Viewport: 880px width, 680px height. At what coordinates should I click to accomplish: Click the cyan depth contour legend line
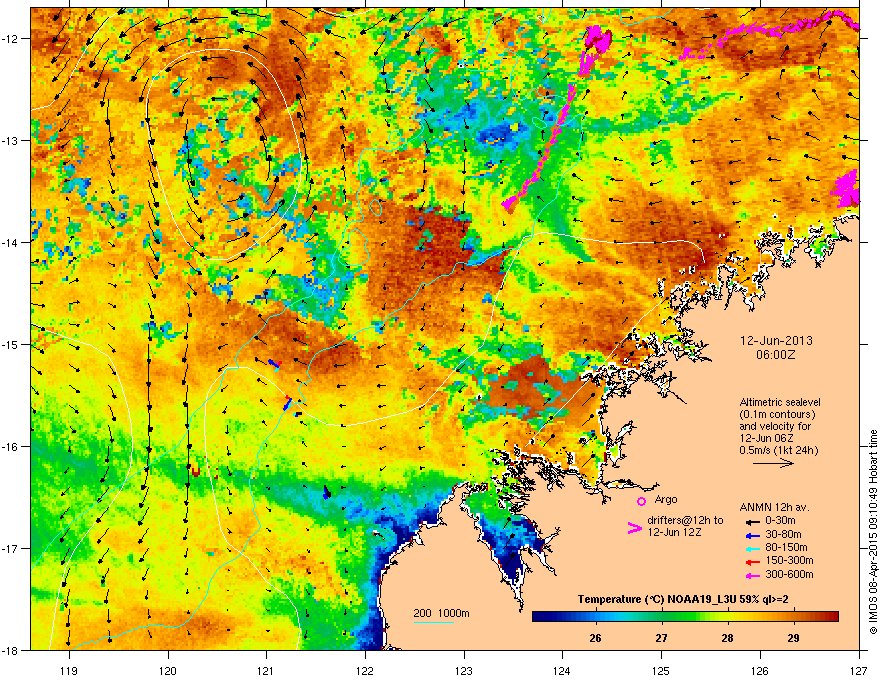click(434, 622)
